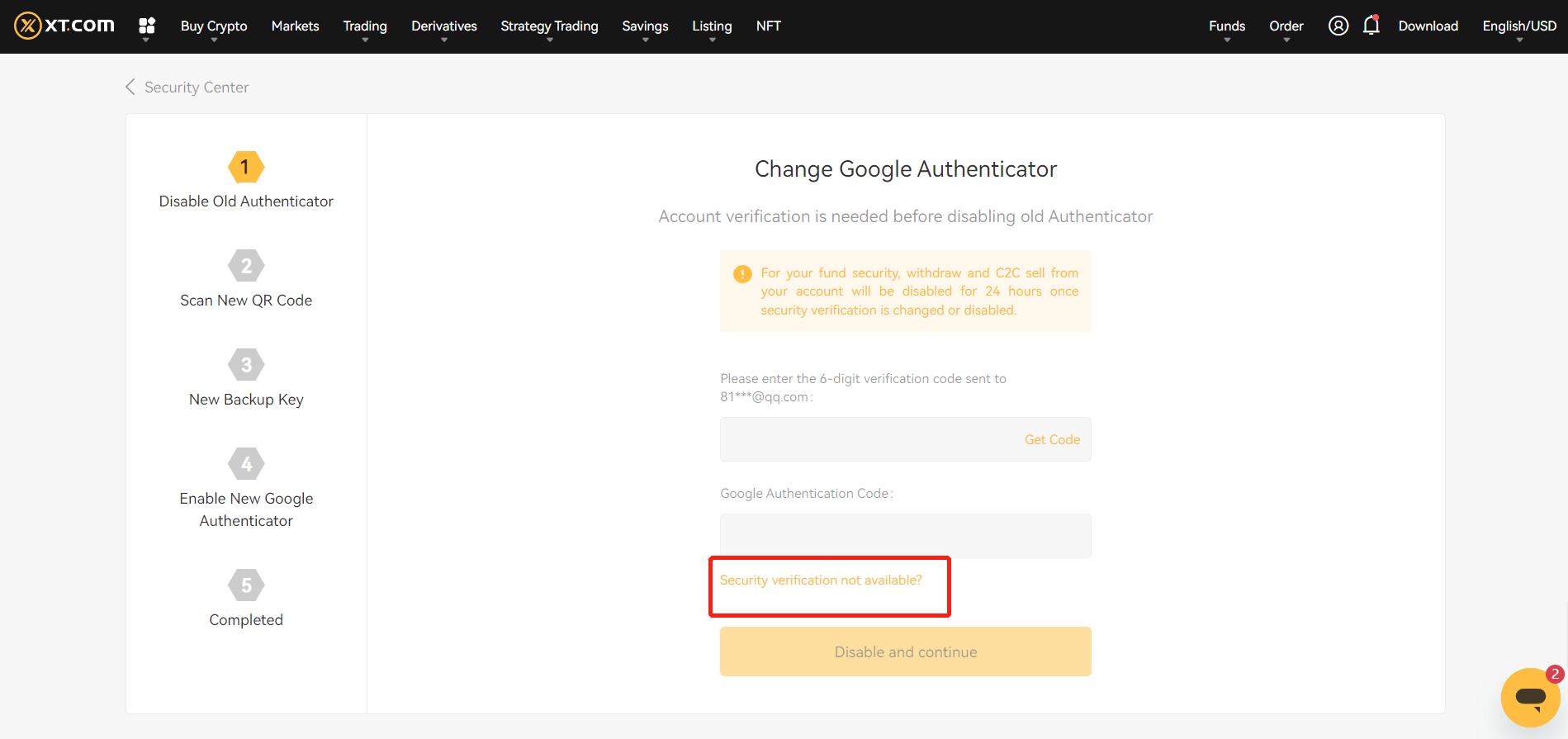Click the step 2 Scan New QR hexagon
This screenshot has width=1568, height=739.
(246, 266)
